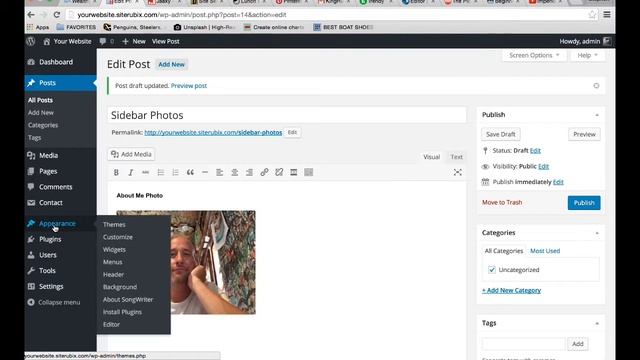Edit the post Status link
The image size is (640, 360).
[535, 151]
